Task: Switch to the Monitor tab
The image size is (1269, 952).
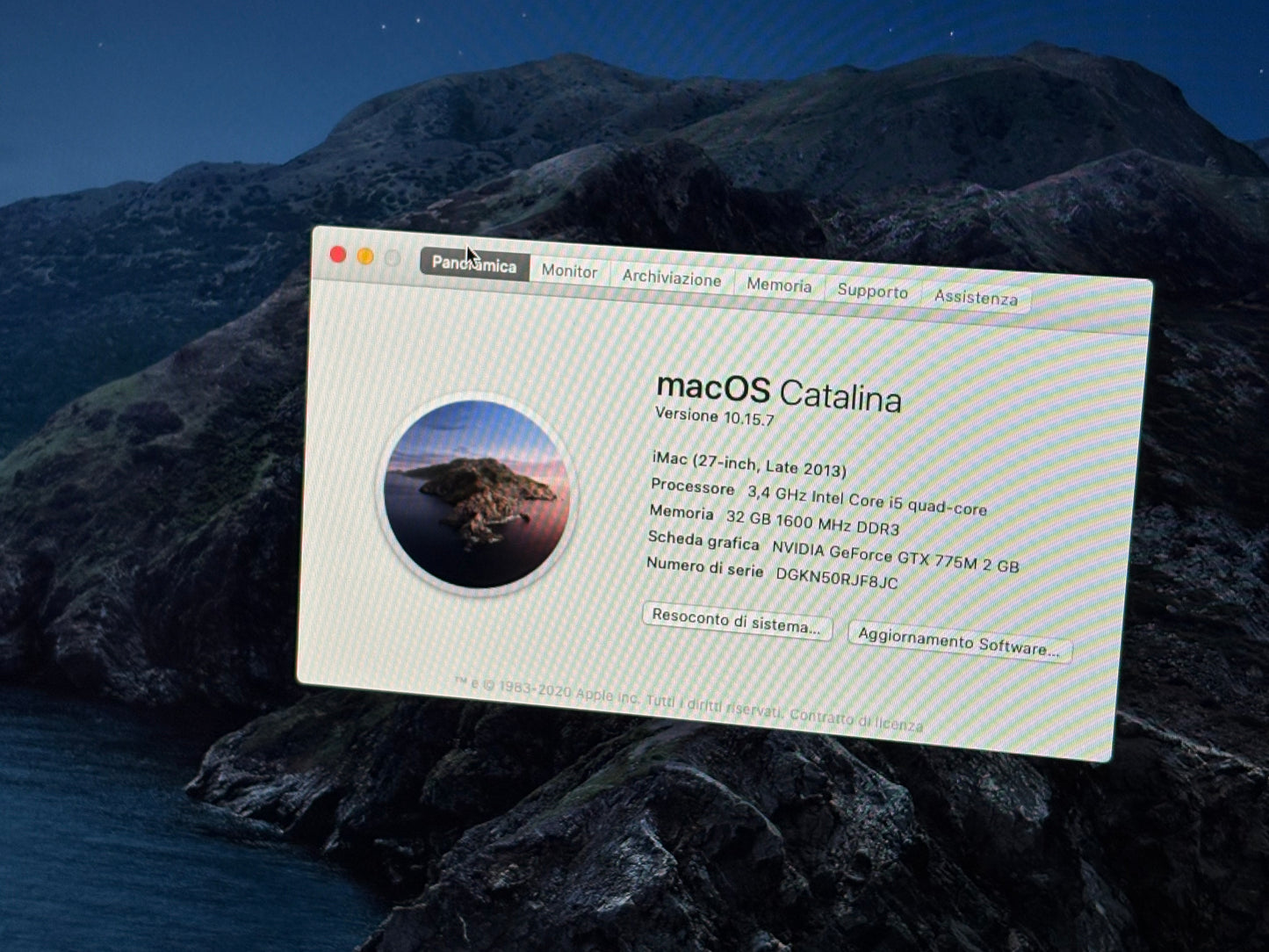Action: point(568,272)
